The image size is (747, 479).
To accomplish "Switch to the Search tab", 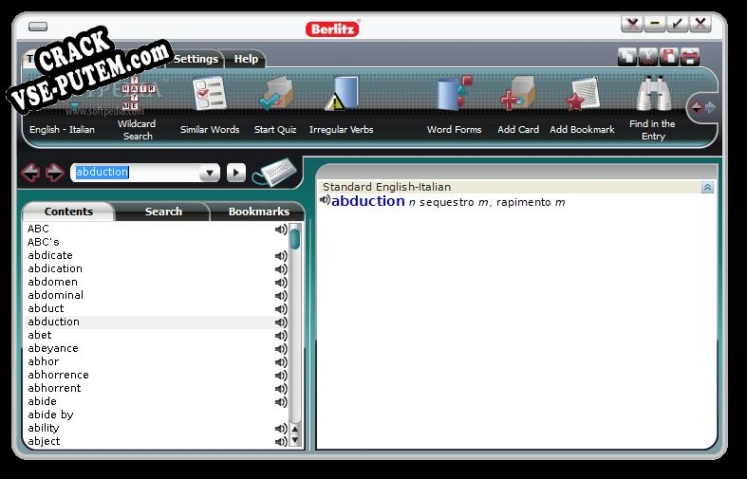I will click(163, 212).
